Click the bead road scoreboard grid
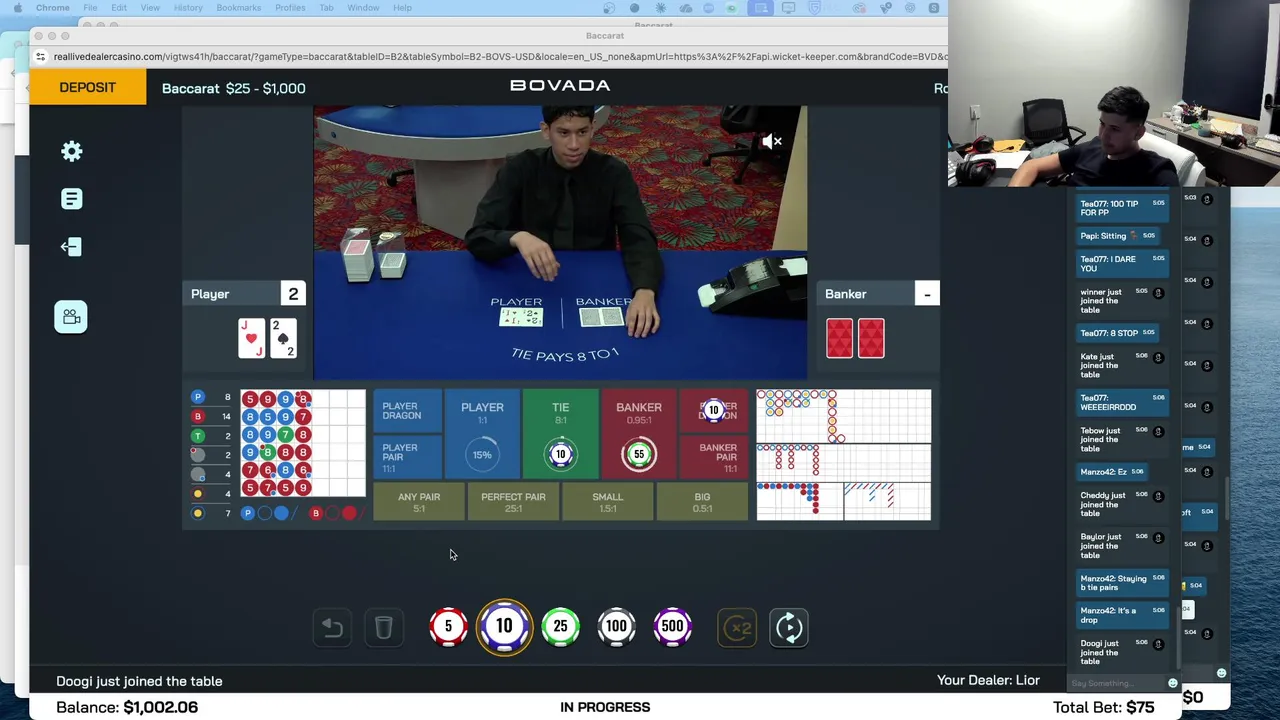The height and width of the screenshot is (720, 1280). click(303, 443)
